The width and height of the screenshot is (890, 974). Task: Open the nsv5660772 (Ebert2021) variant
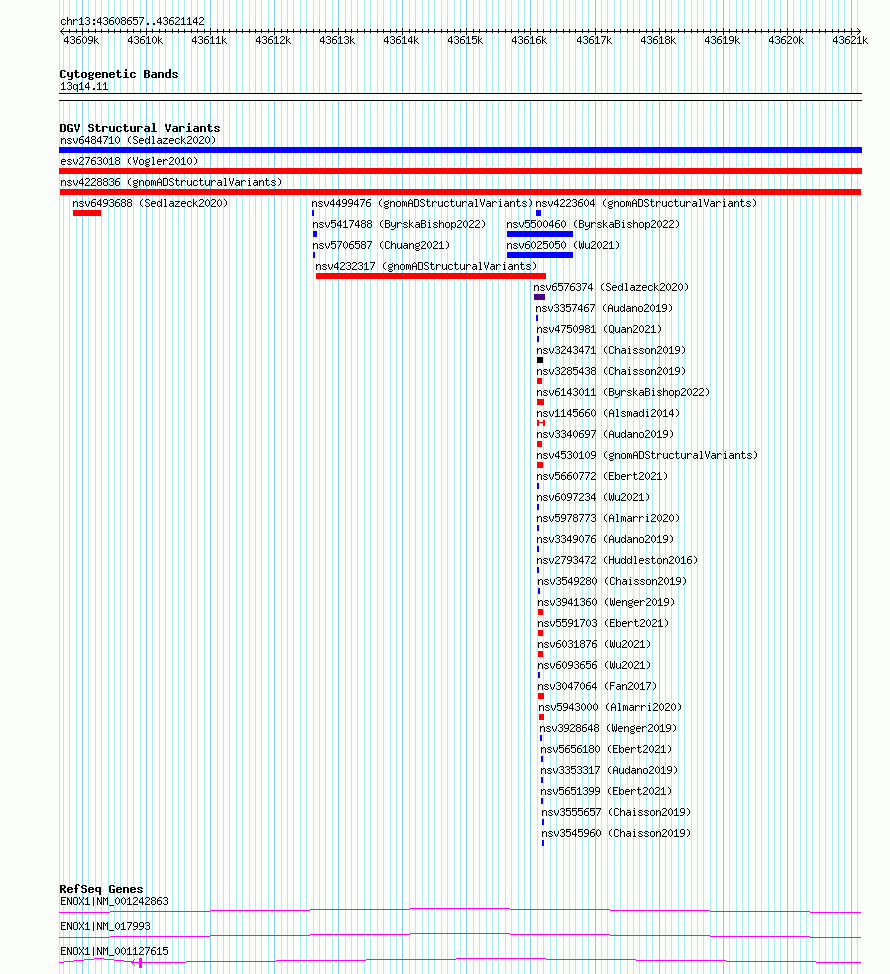[602, 476]
